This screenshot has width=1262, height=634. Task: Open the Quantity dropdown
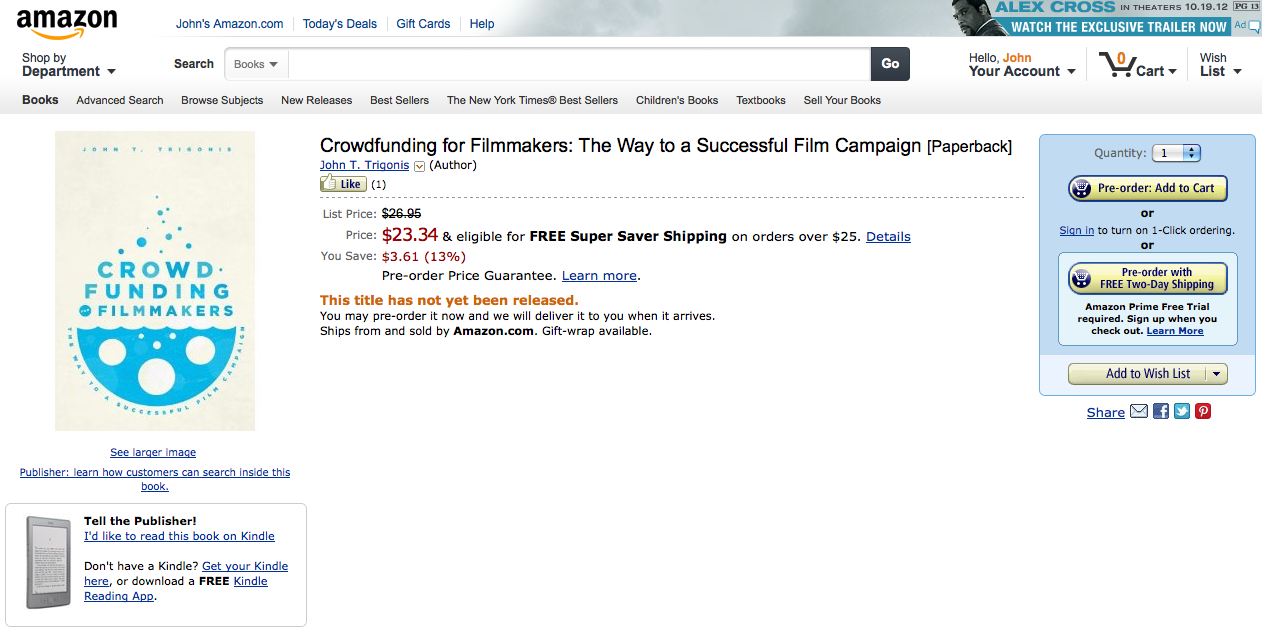pos(1176,153)
